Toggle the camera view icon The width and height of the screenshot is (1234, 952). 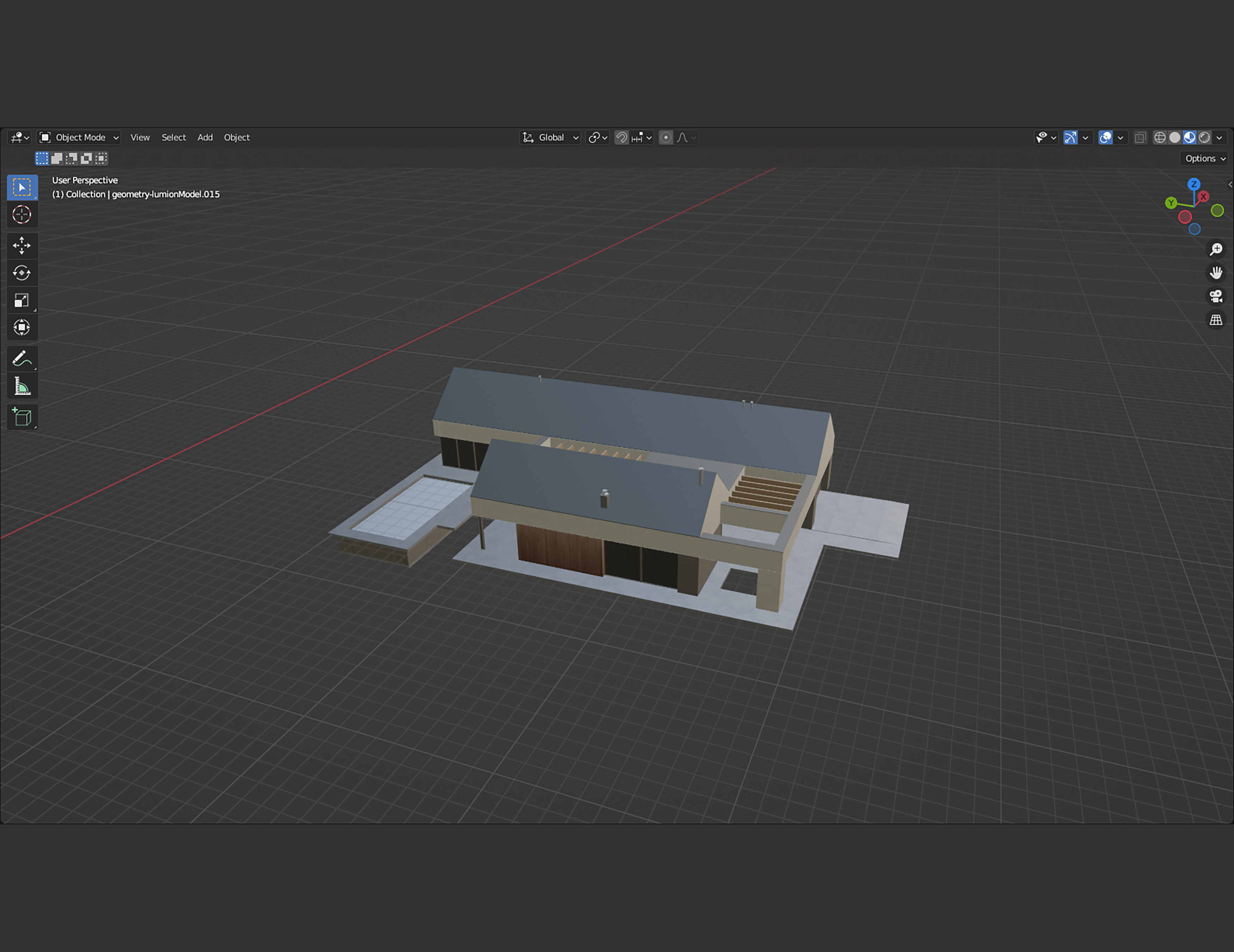pos(1216,296)
